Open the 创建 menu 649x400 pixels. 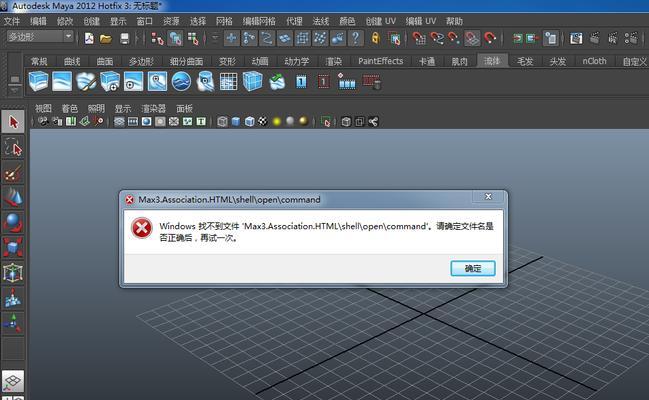[x=91, y=21]
